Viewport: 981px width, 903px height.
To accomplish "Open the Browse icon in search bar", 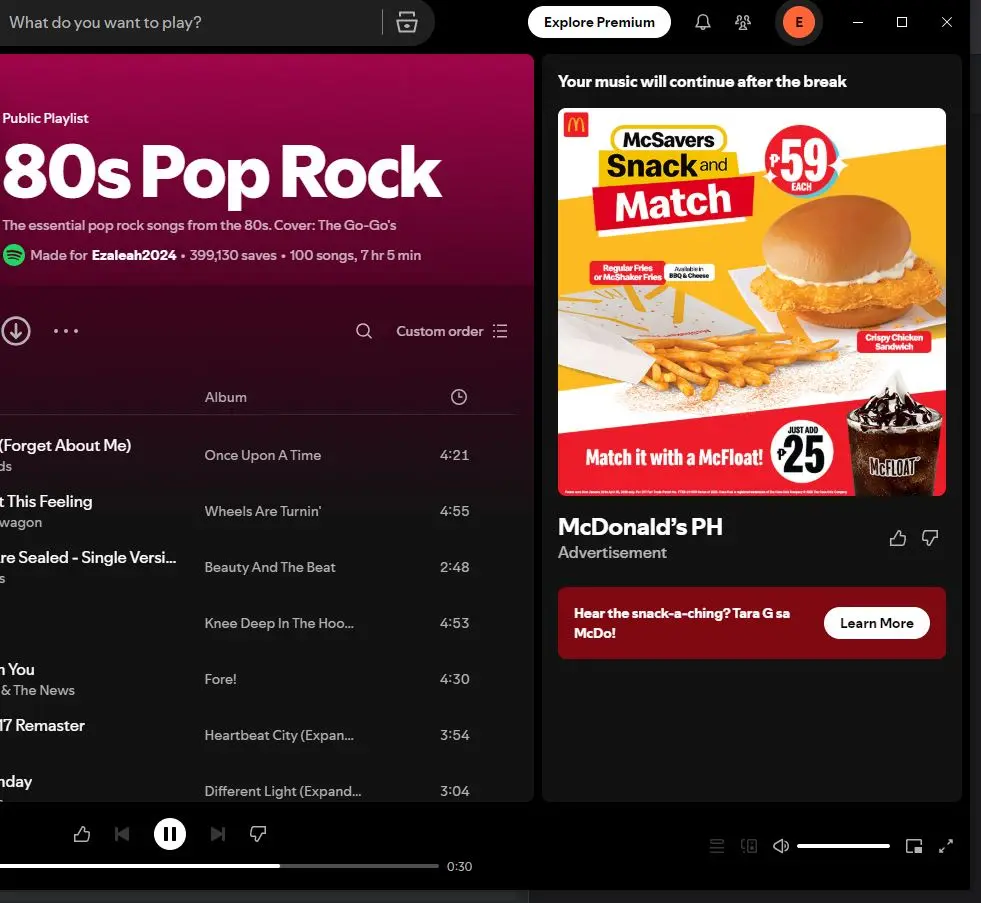I will (407, 22).
